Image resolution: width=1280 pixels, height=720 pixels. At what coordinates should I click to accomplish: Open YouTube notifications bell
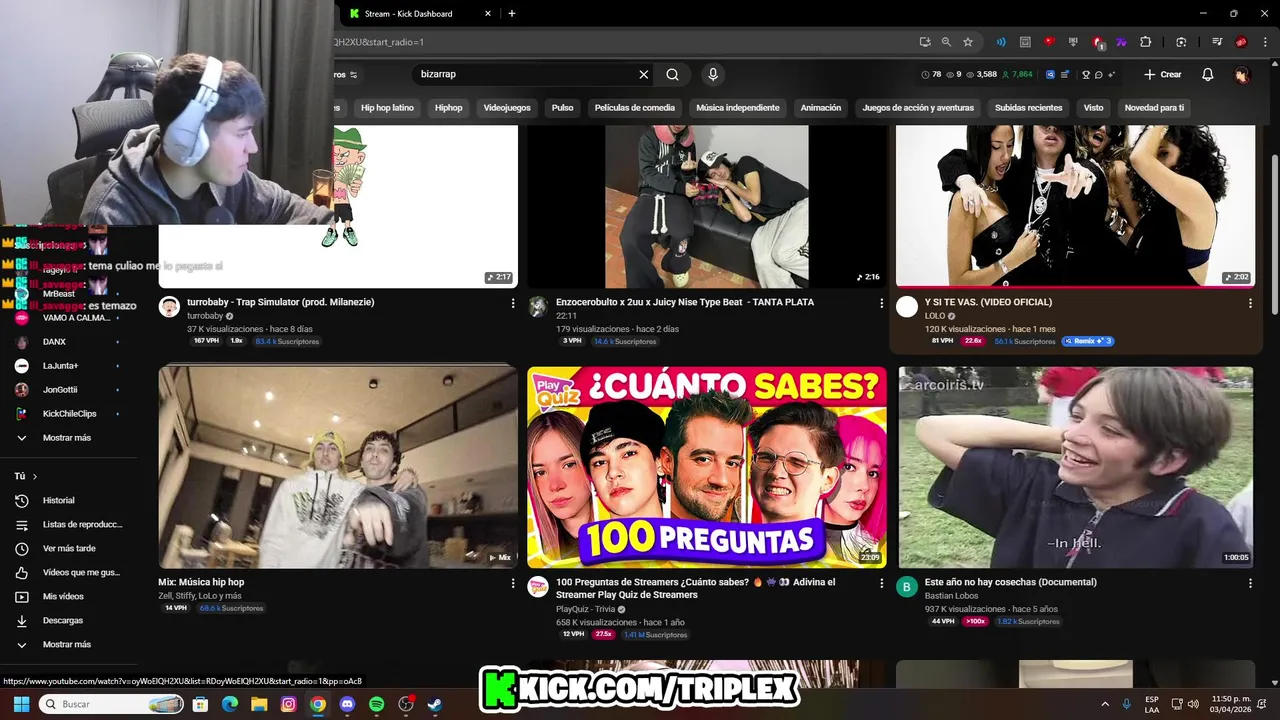[x=1208, y=74]
